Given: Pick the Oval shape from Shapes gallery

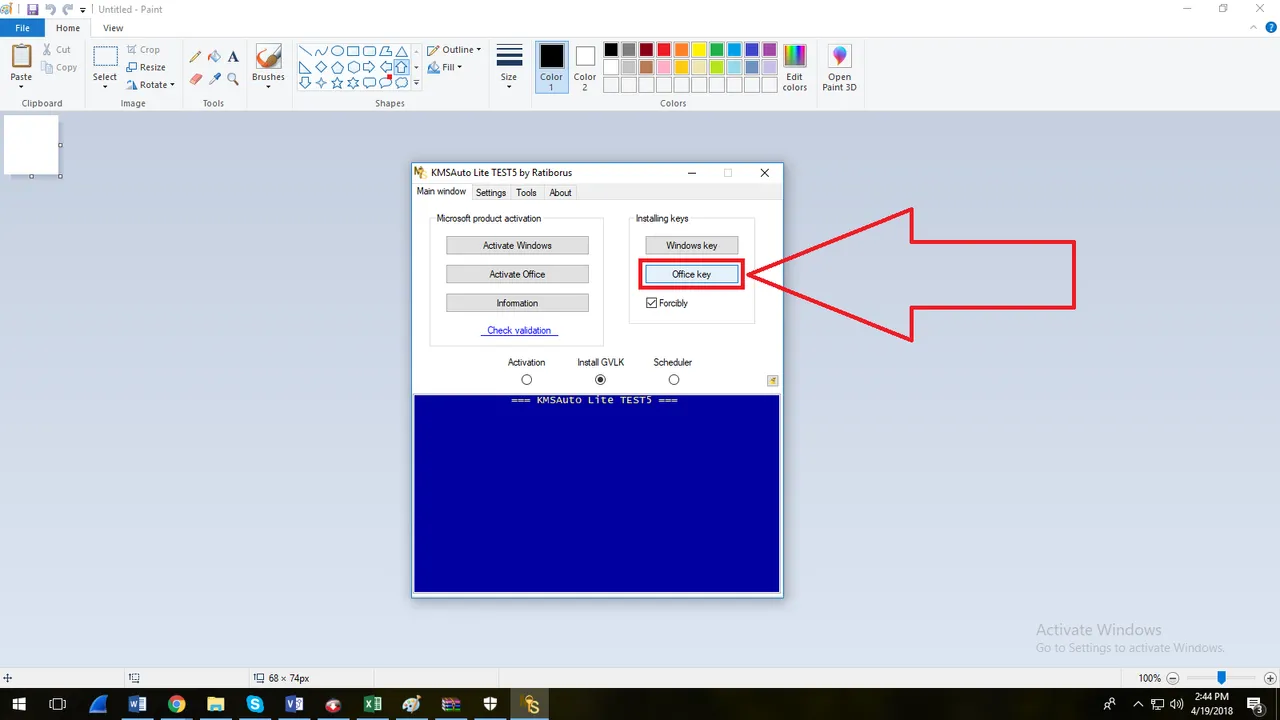Looking at the screenshot, I should pyautogui.click(x=337, y=51).
